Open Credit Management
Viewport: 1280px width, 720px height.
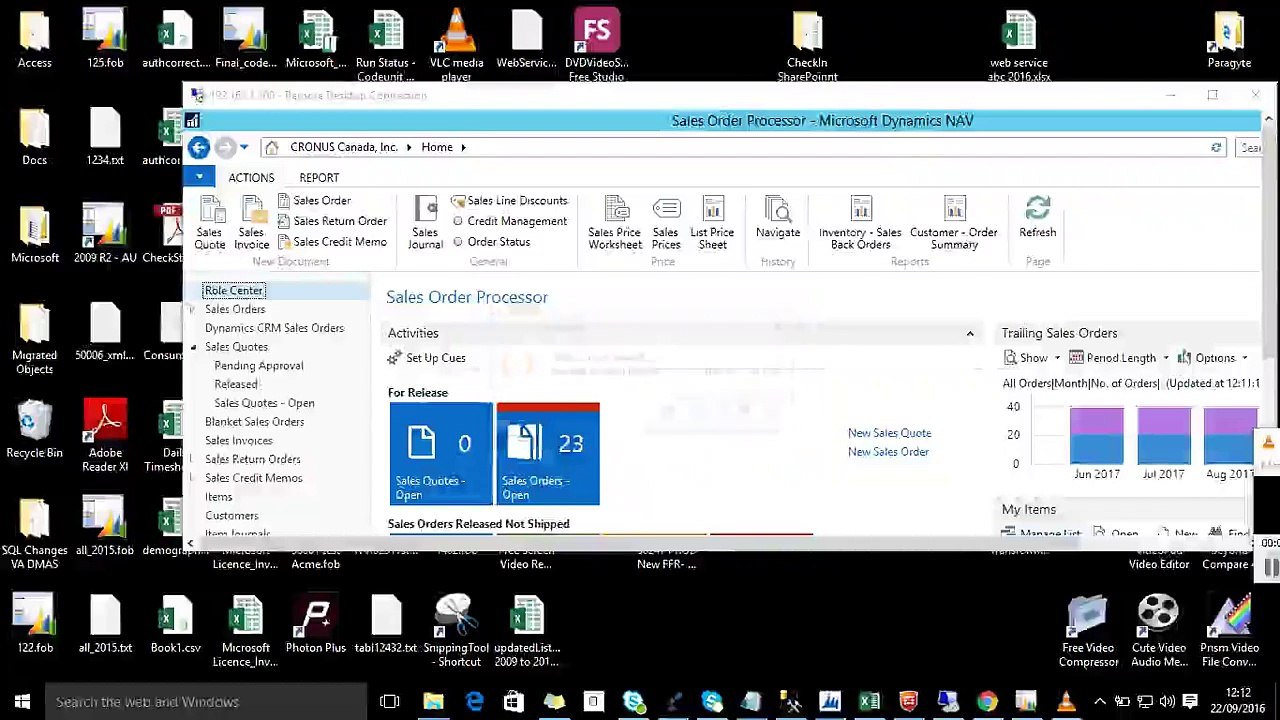(x=509, y=221)
